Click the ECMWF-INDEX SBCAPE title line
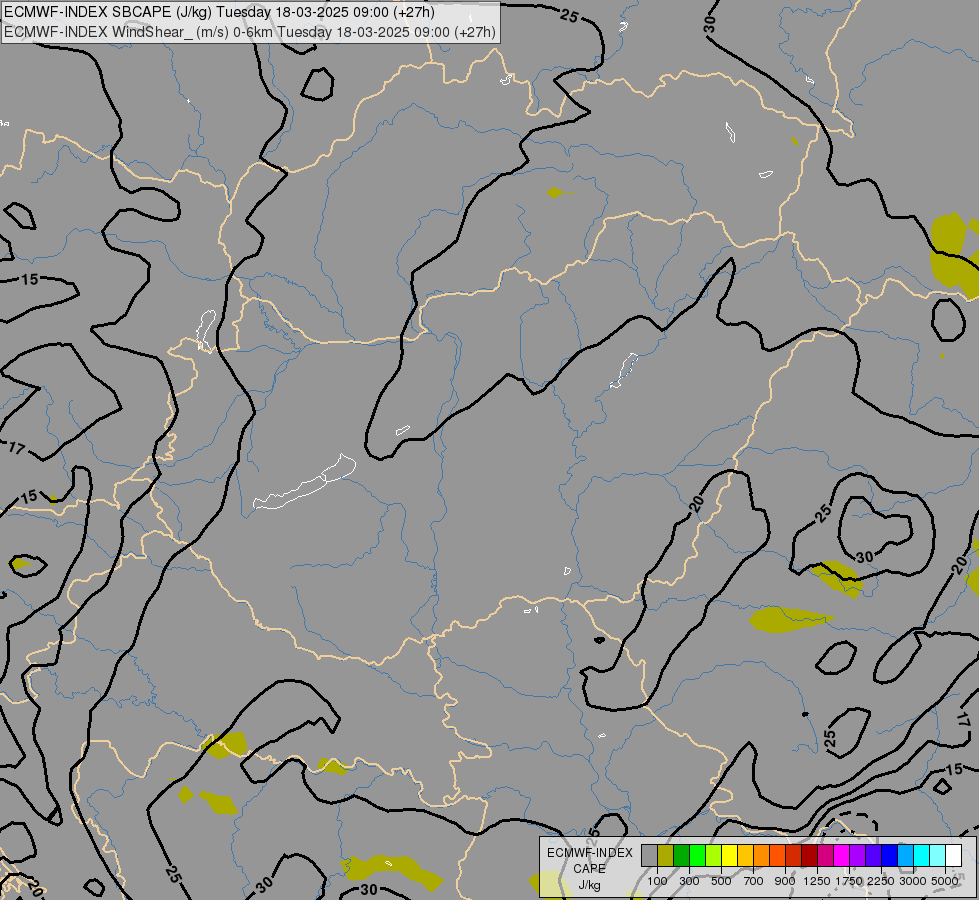 219,12
